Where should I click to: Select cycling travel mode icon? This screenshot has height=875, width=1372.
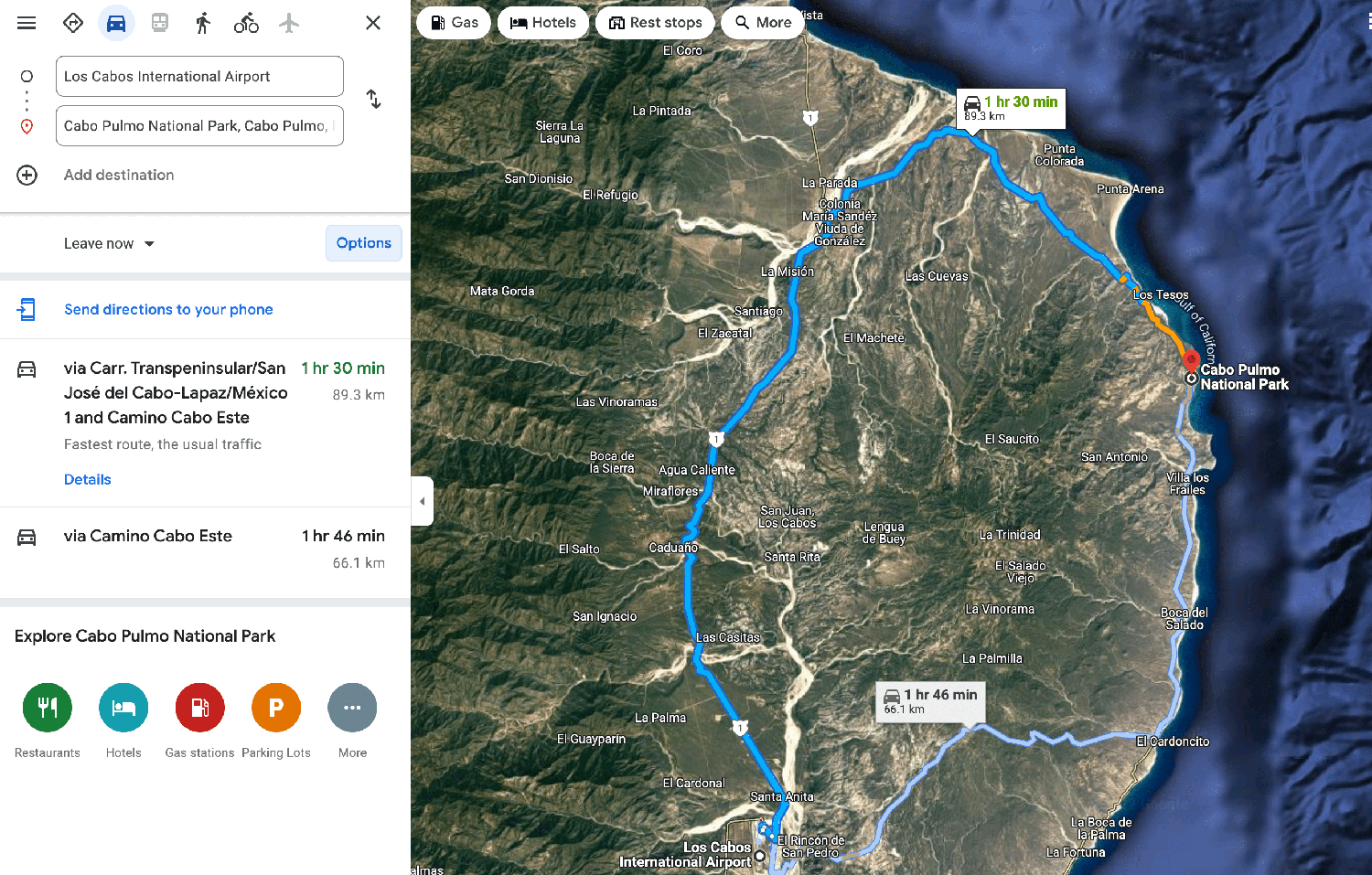point(246,23)
